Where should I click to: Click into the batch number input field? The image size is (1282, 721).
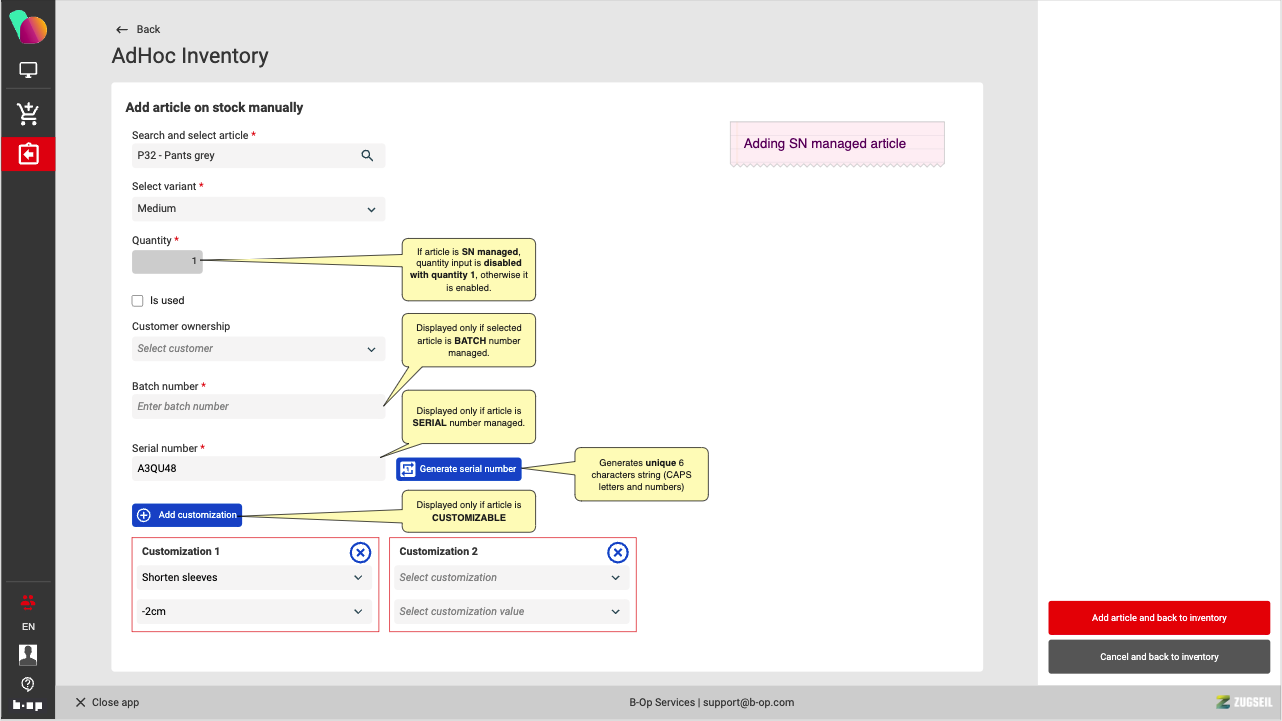(x=258, y=407)
